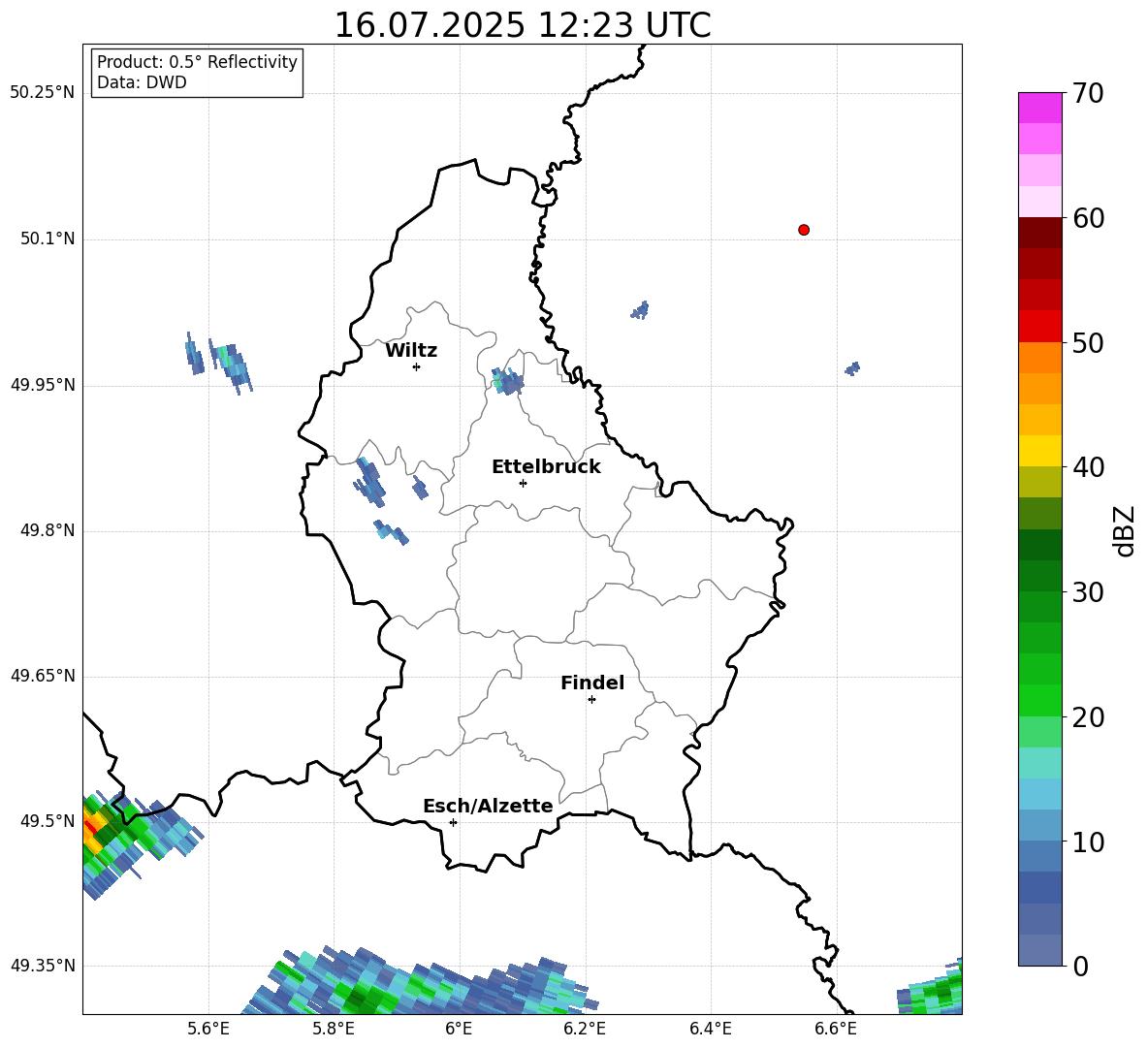Image resolution: width=1148 pixels, height=1048 pixels.
Task: Click the 5.8°E longitude label
Action: pyautogui.click(x=334, y=1029)
